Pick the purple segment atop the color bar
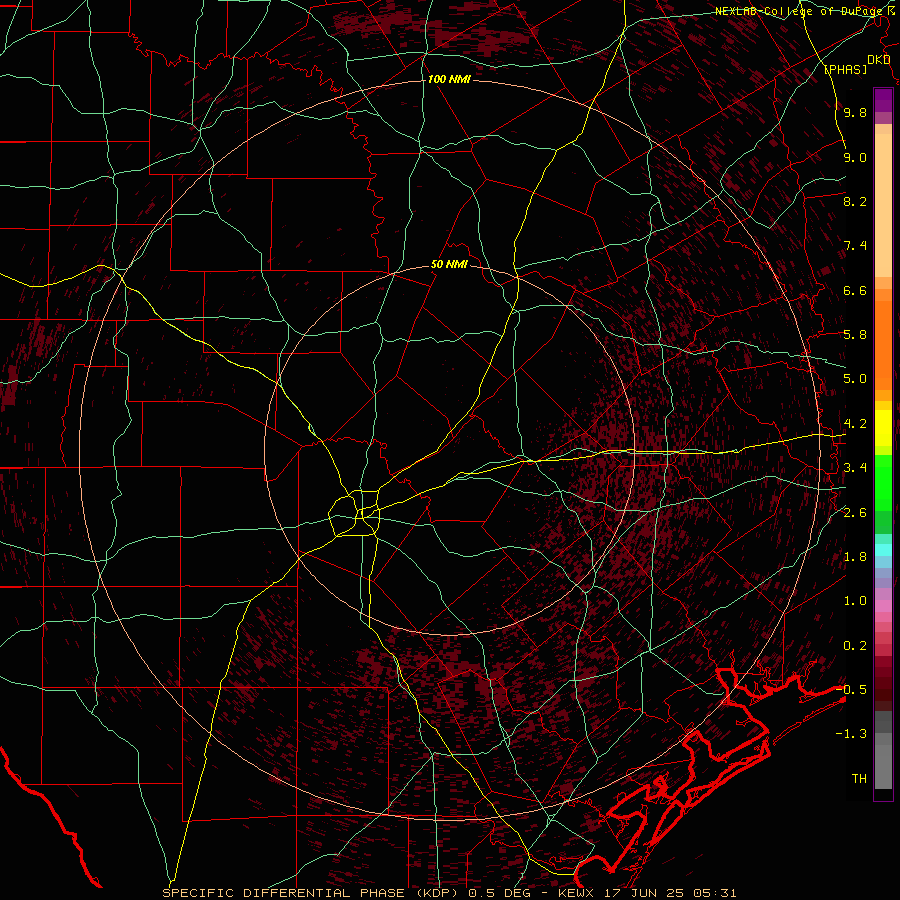This screenshot has height=900, width=900. [x=883, y=100]
